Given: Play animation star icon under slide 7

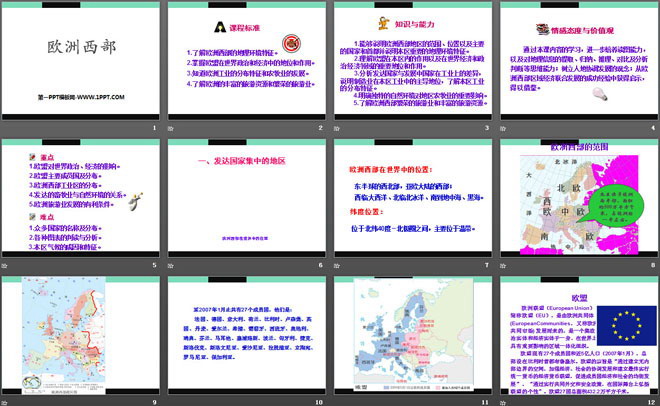Looking at the screenshot, I should pos(337,265).
